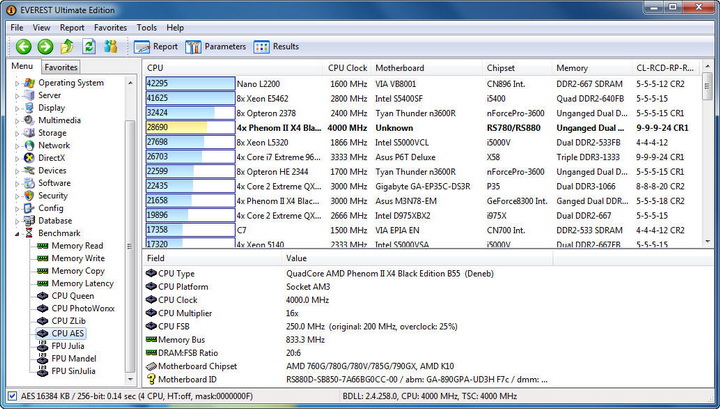Screen dimensions: 720x409
Task: Click the Memory Read chip icon
Action: pyautogui.click(x=43, y=246)
